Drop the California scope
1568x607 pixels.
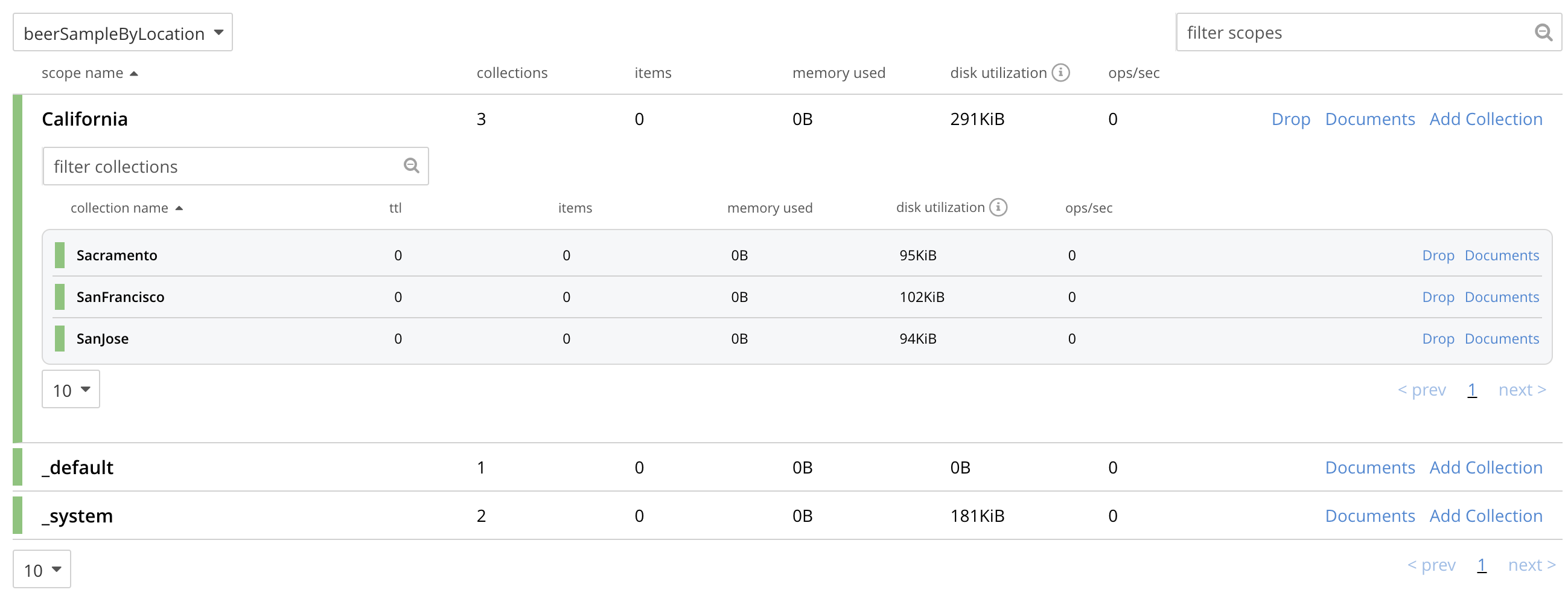[1290, 119]
